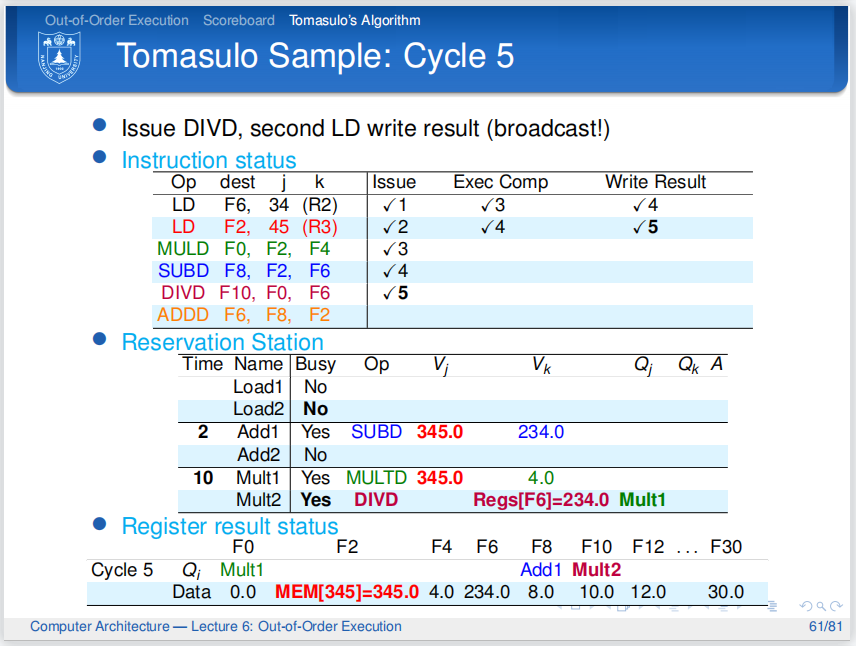
Task: Click the Write Result column header
Action: pos(656,182)
